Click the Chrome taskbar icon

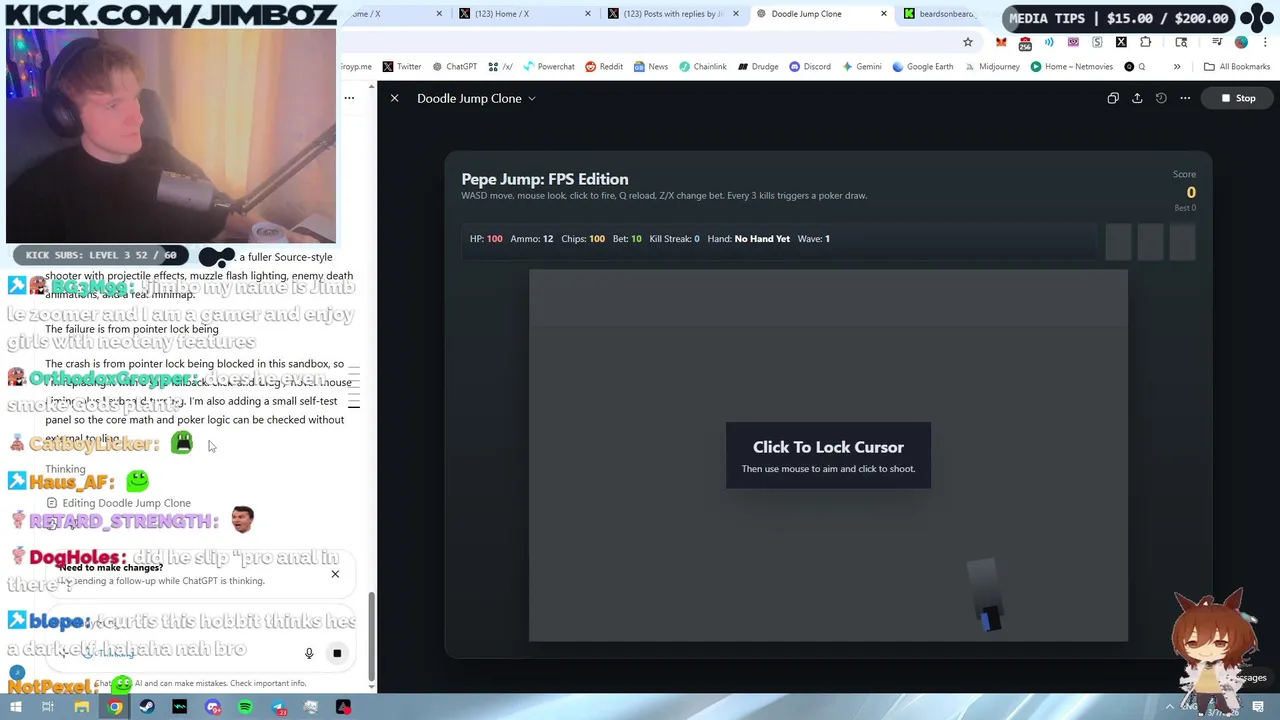tap(115, 707)
